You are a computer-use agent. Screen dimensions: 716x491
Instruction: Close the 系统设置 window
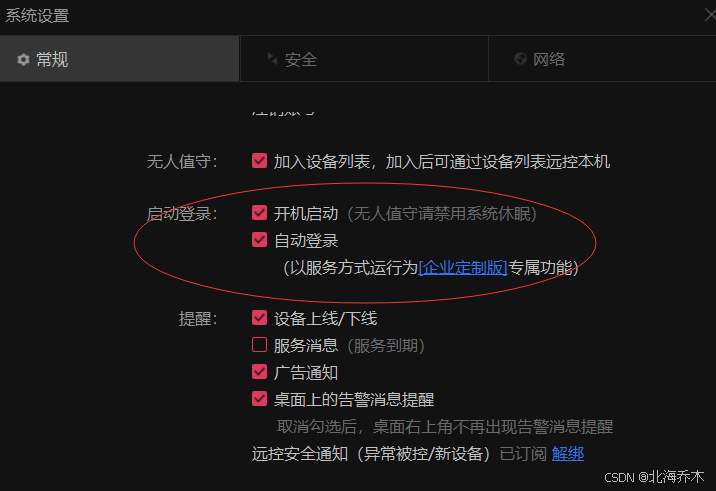click(710, 15)
